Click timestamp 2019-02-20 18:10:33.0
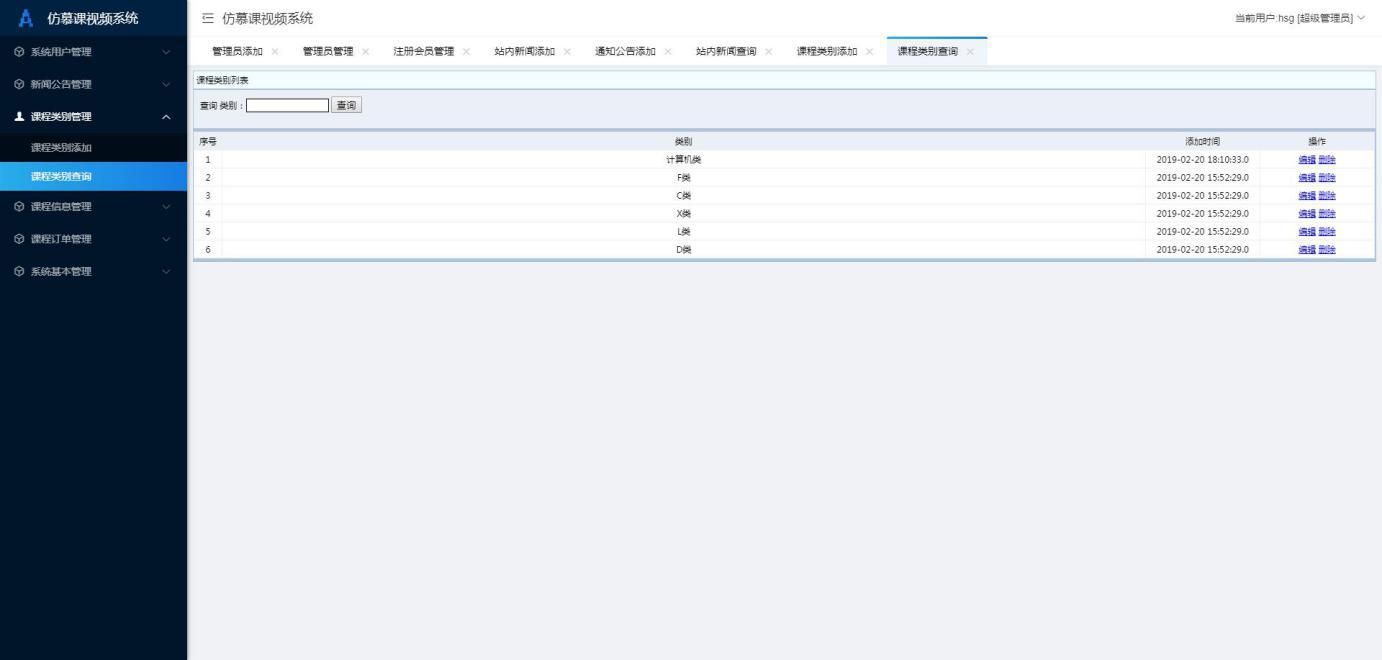The height and width of the screenshot is (660, 1382). click(1202, 160)
